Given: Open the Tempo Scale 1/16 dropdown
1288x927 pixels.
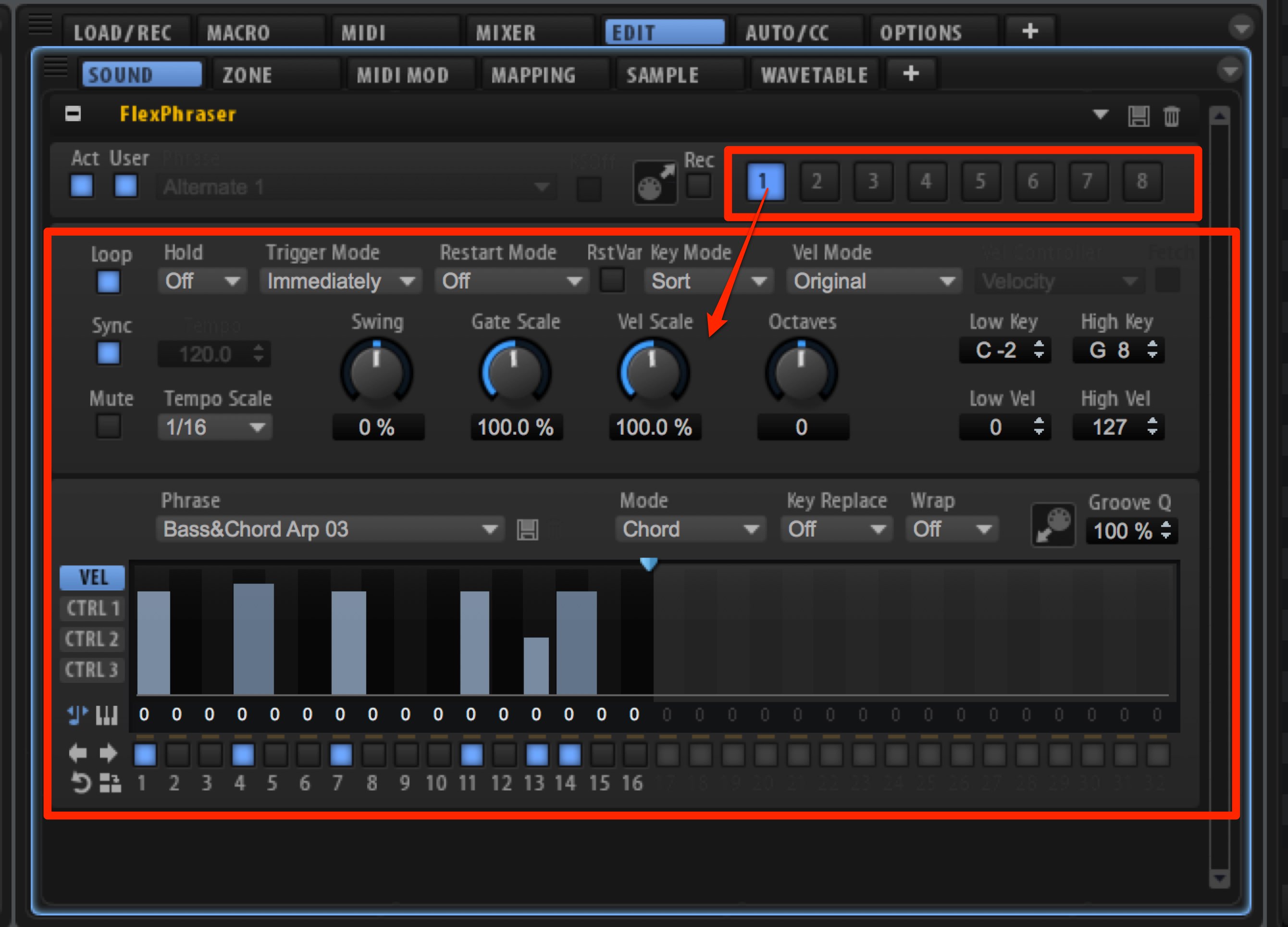Looking at the screenshot, I should pyautogui.click(x=215, y=427).
